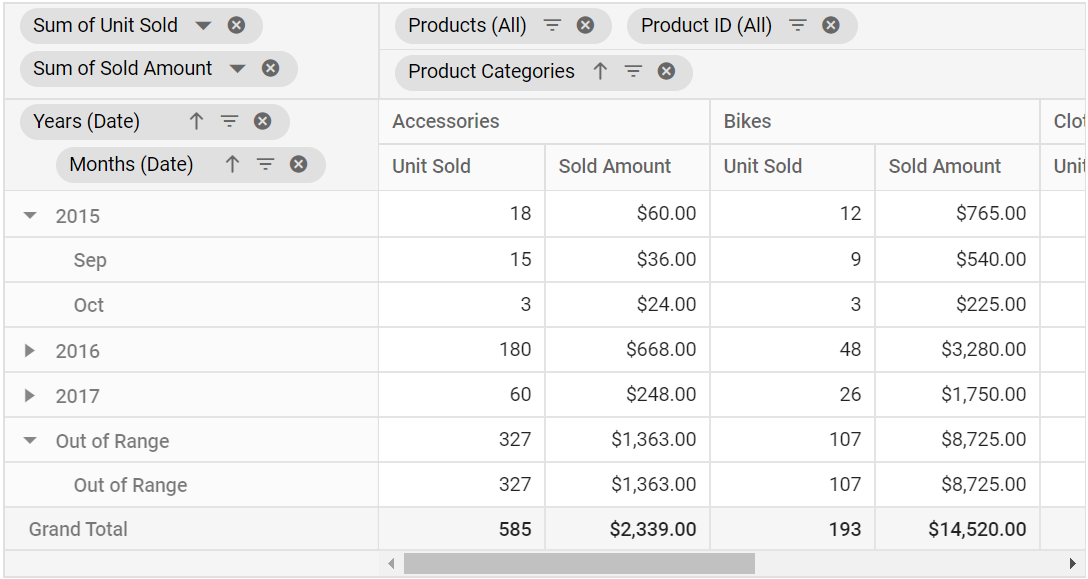Viewport: 1088px width, 579px height.
Task: Expand the 2016 year row
Action: click(30, 351)
